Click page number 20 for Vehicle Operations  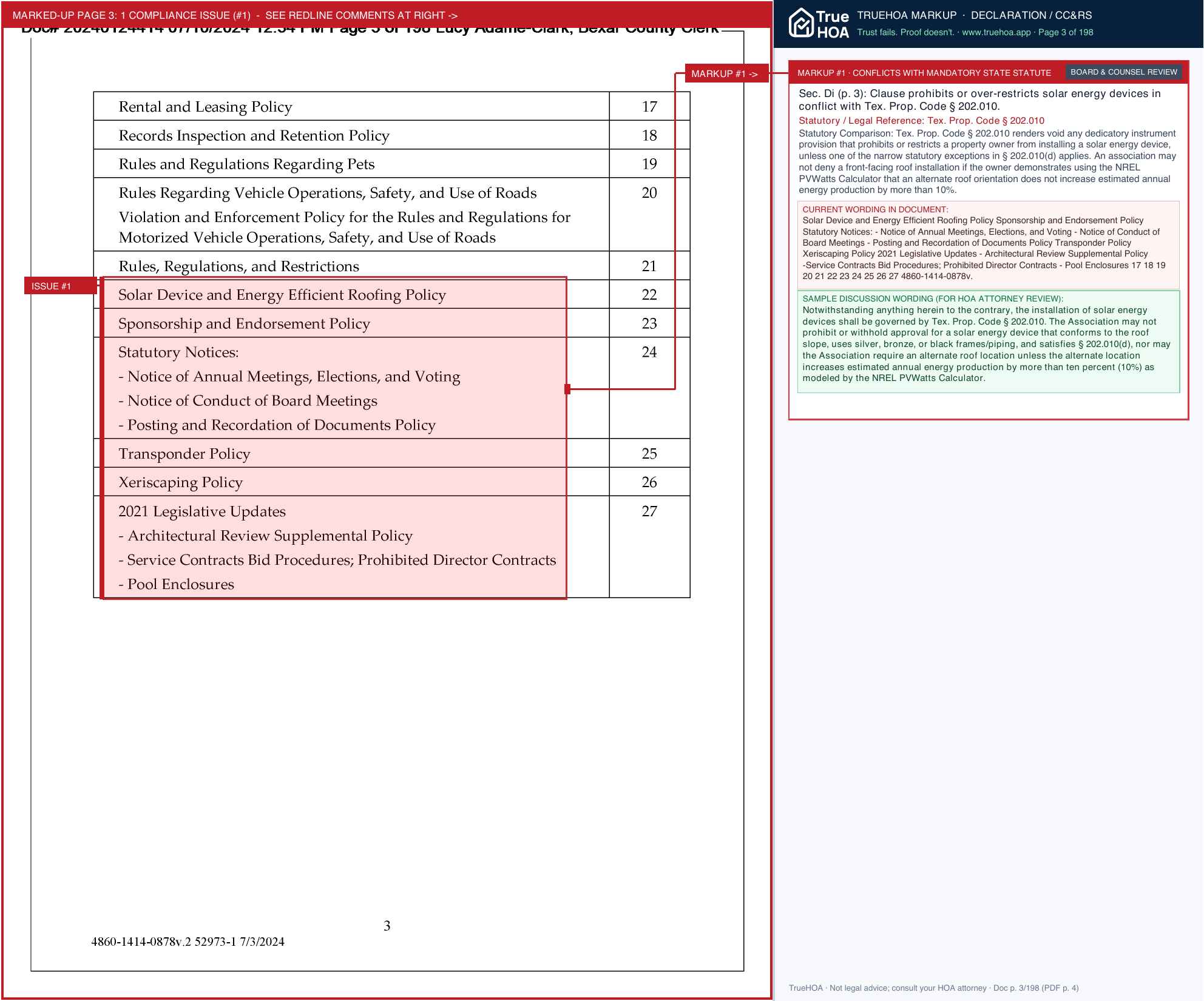click(x=649, y=193)
